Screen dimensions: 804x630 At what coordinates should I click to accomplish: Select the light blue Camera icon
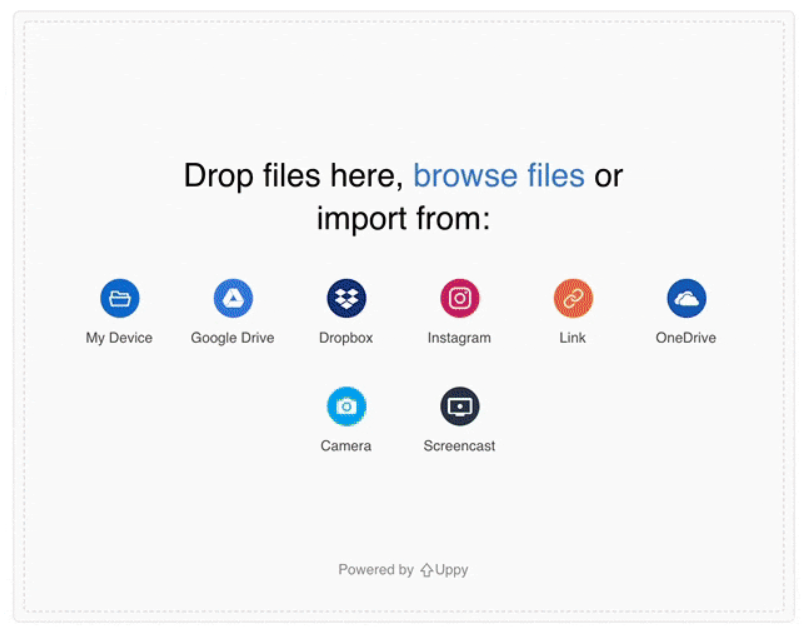347,406
